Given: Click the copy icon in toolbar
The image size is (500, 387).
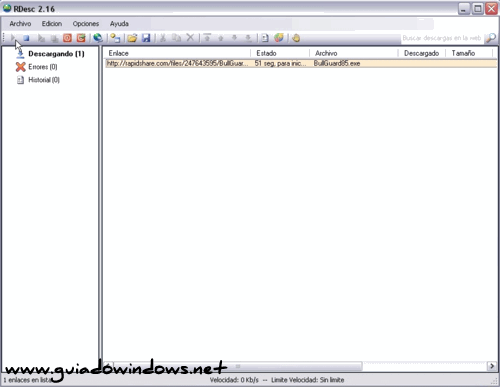Looking at the screenshot, I should point(176,38).
